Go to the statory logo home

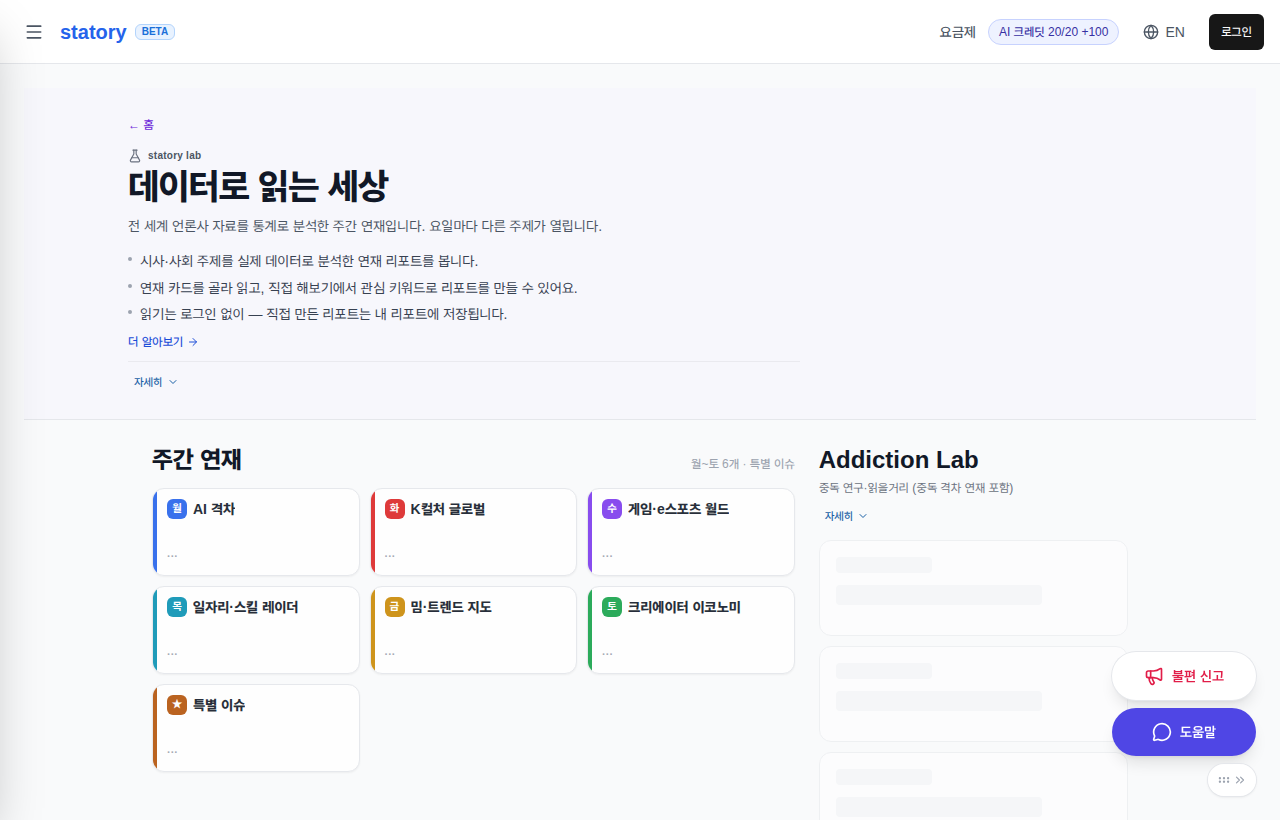click(x=93, y=32)
